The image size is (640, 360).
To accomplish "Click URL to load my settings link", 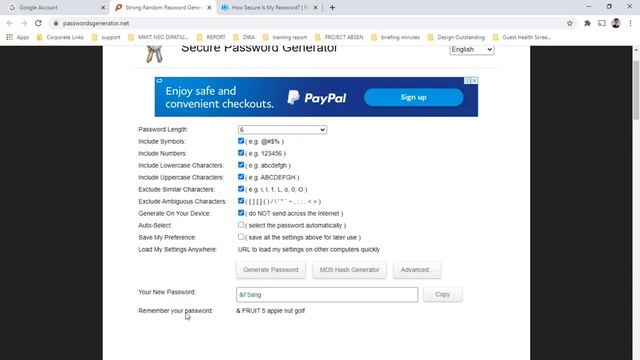I will [309, 249].
